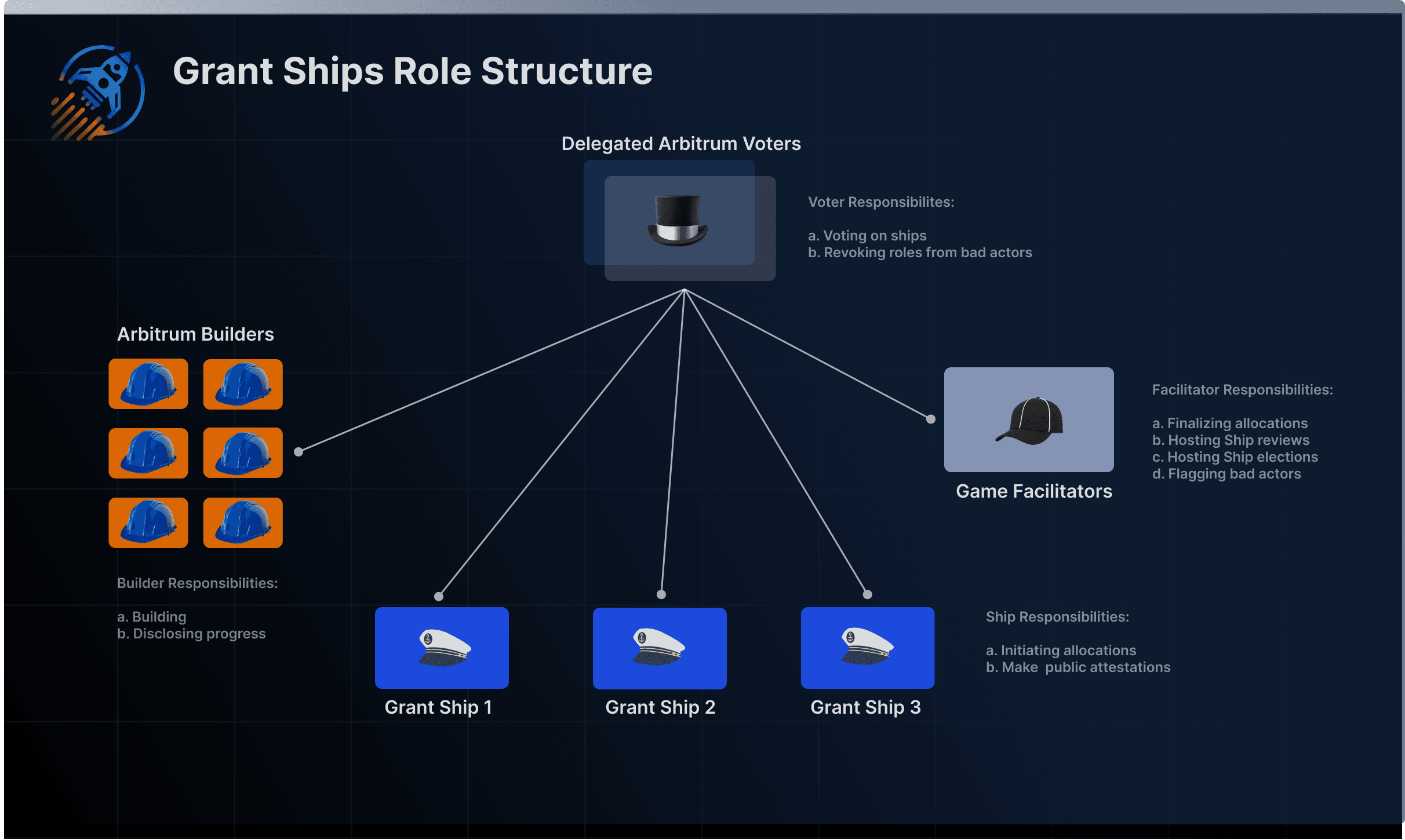Click 'b. Disclosing progress' text
The height and width of the screenshot is (840, 1405).
click(x=191, y=634)
